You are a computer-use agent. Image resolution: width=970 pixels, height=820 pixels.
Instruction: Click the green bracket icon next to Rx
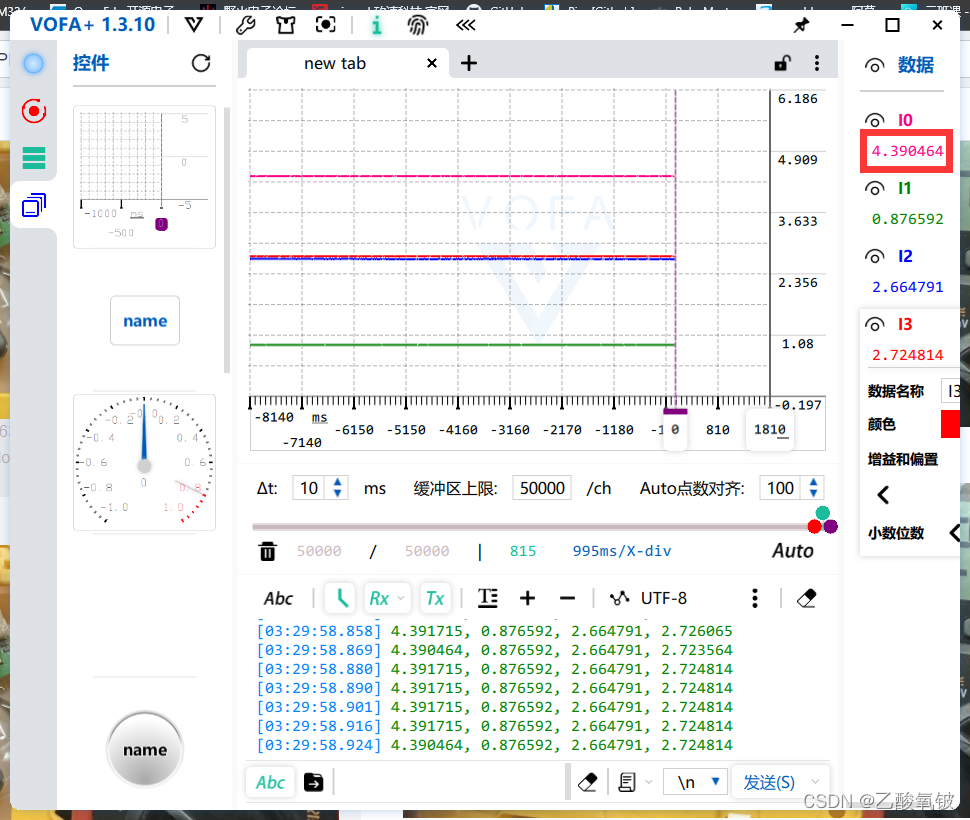point(341,598)
